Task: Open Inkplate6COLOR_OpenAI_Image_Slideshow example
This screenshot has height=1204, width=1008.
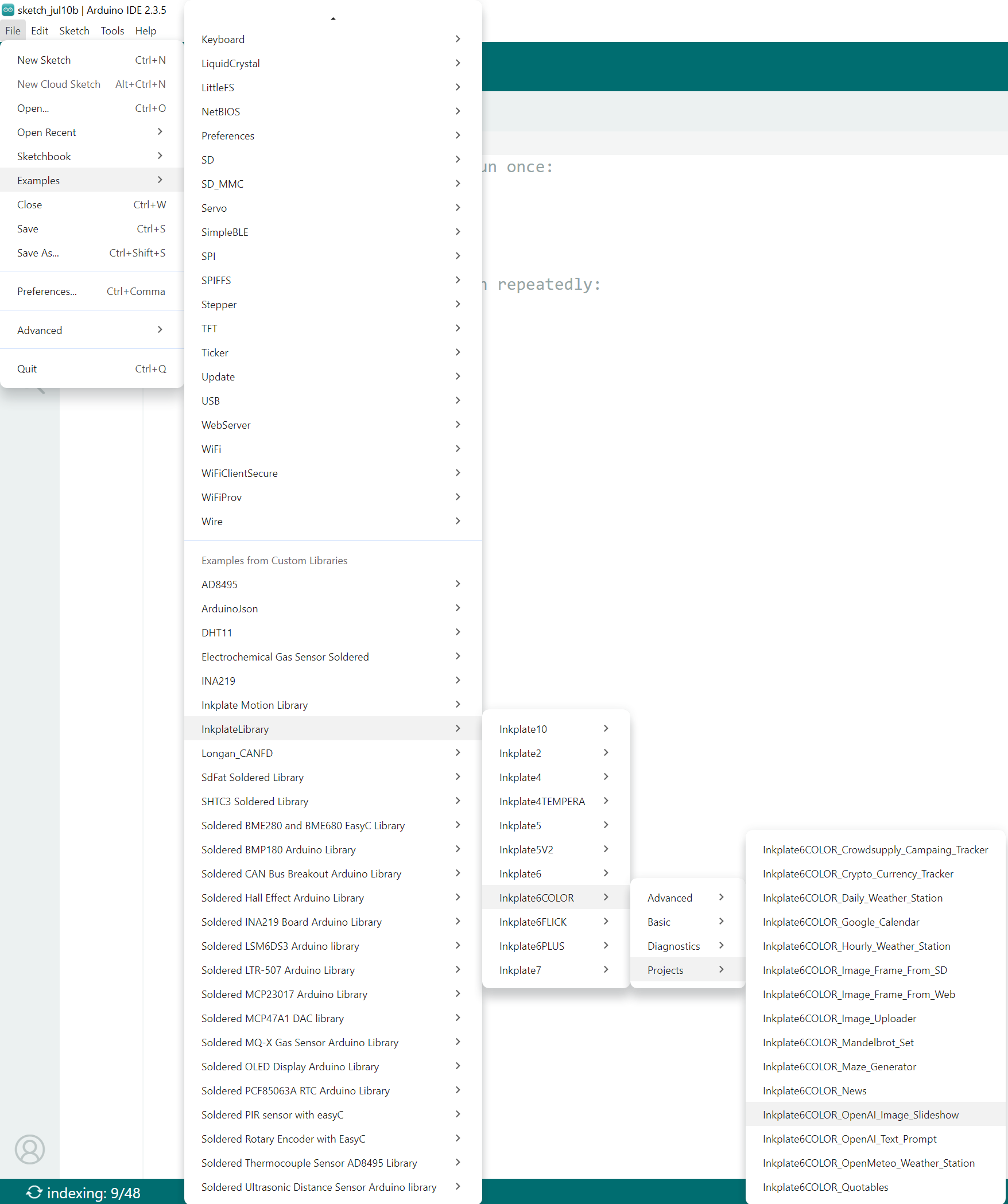Action: click(860, 1115)
